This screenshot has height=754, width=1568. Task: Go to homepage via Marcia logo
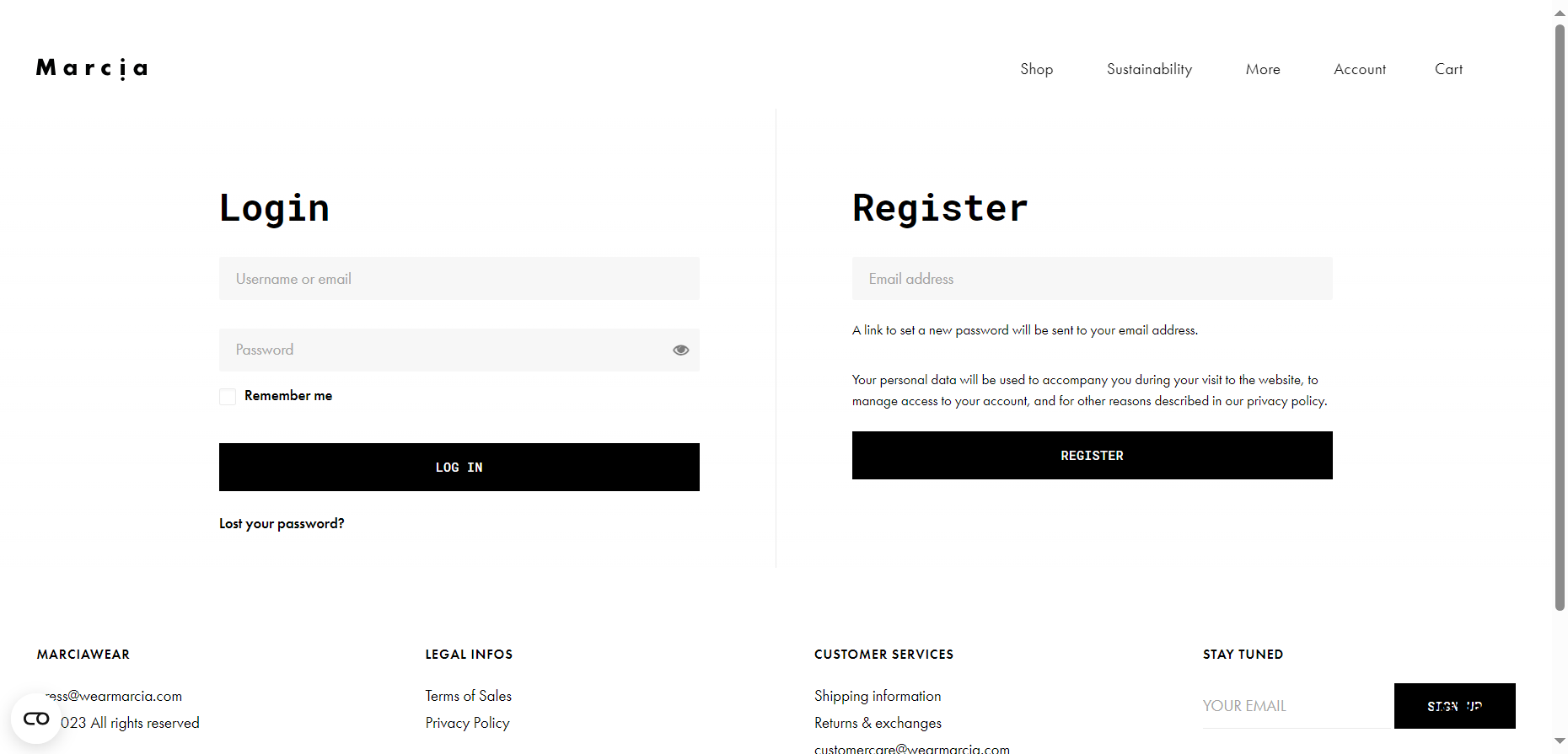92,68
